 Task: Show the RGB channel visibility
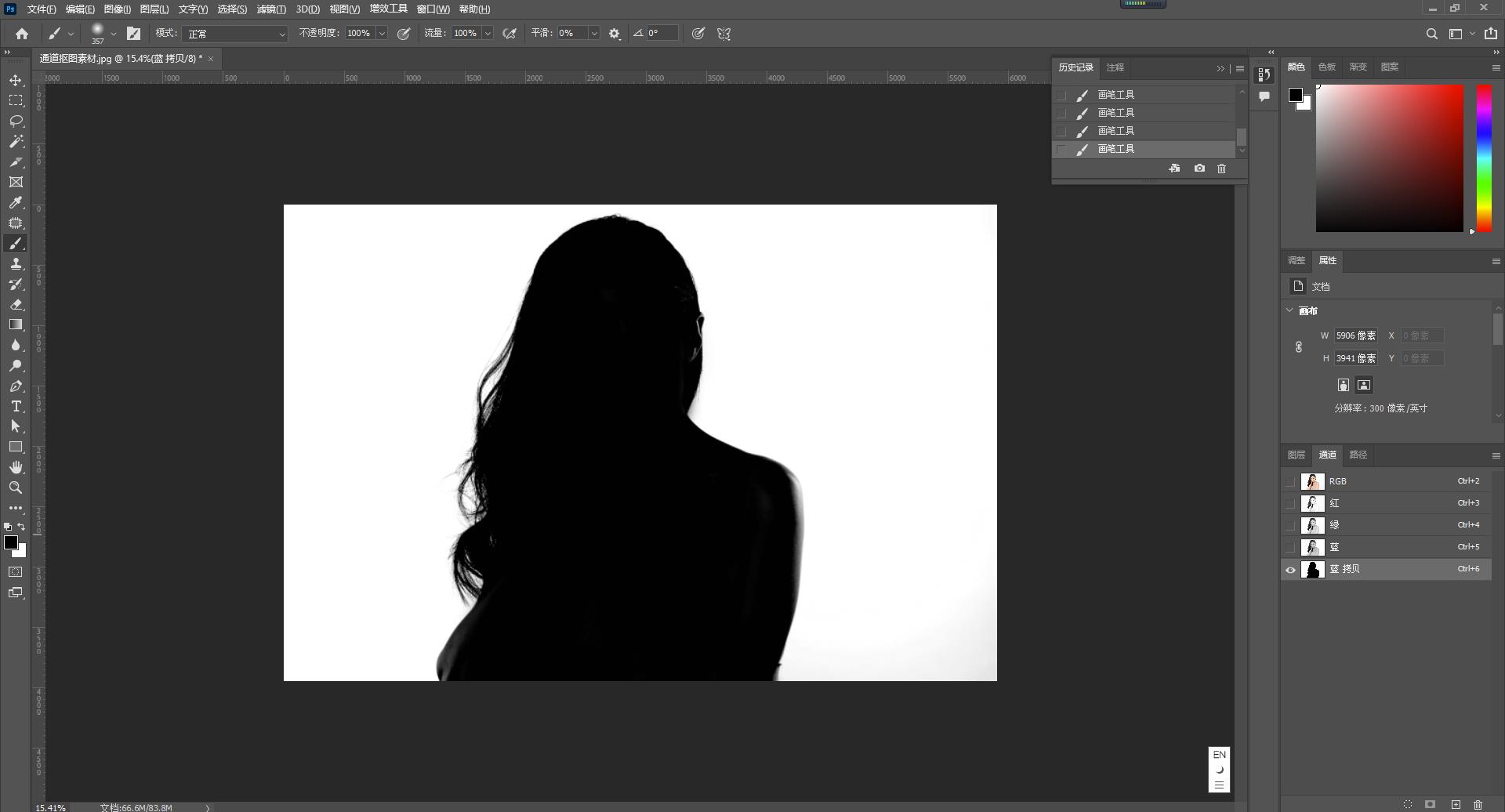click(1290, 481)
